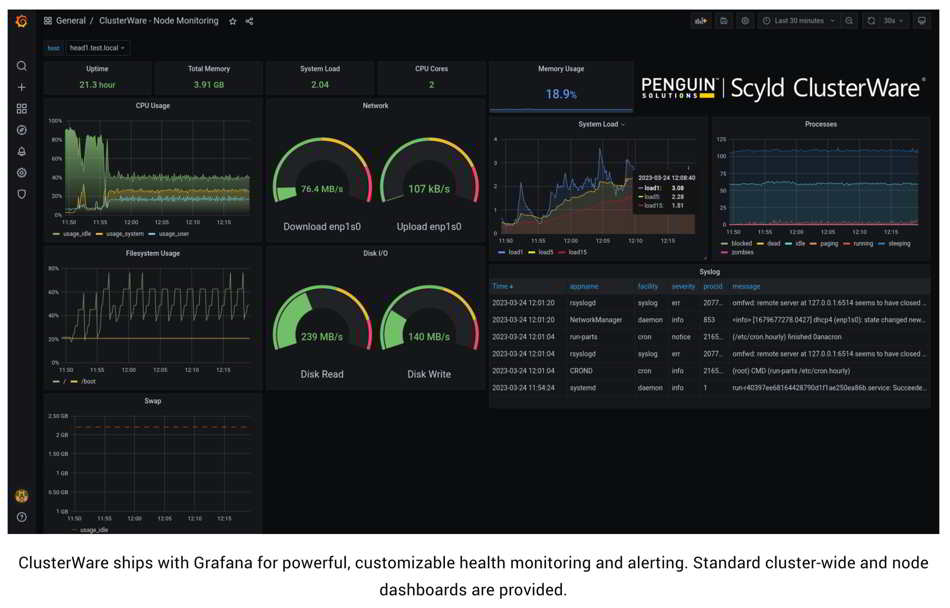Click the Add panel button in toolbar
The width and height of the screenshot is (950, 608).
pyautogui.click(x=700, y=21)
